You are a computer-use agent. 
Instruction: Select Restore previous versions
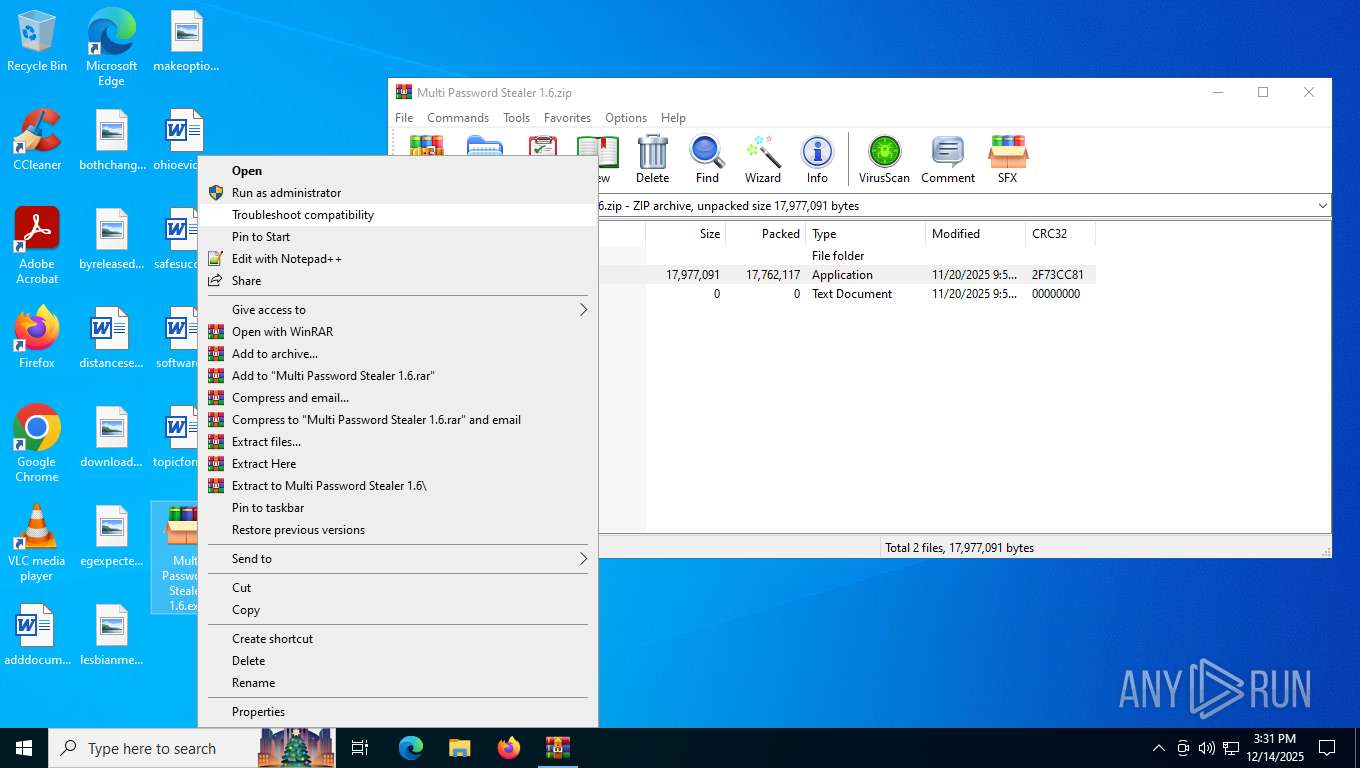pos(398,530)
